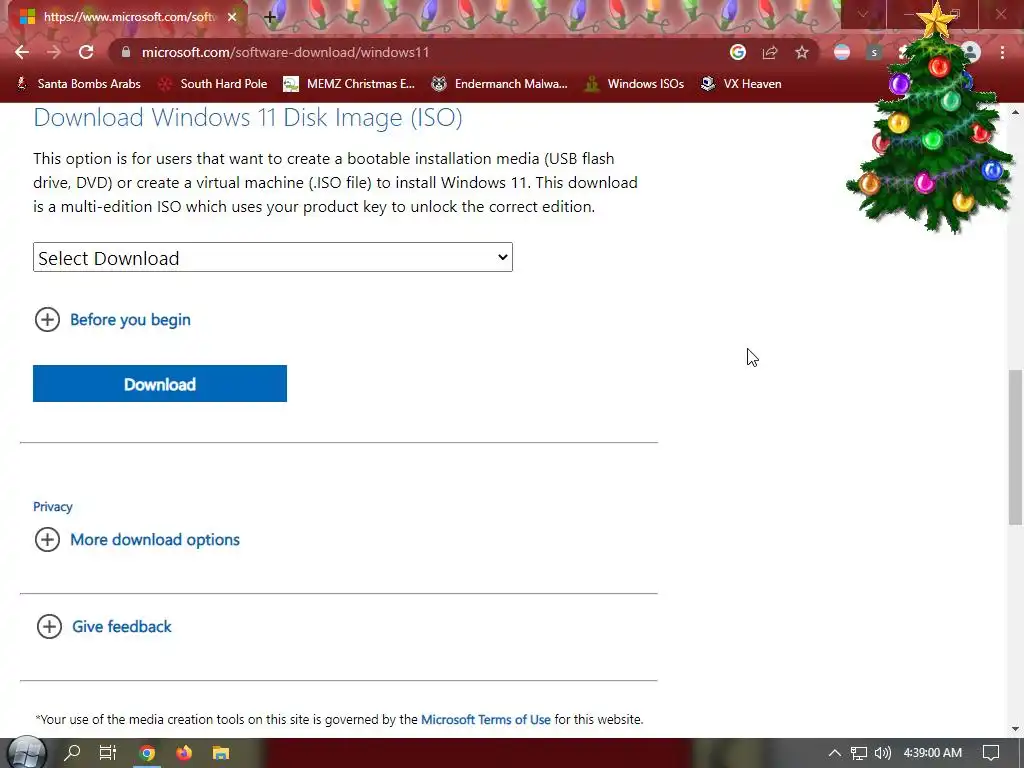This screenshot has height=768, width=1024.
Task: Expand More download options
Action: (137, 539)
